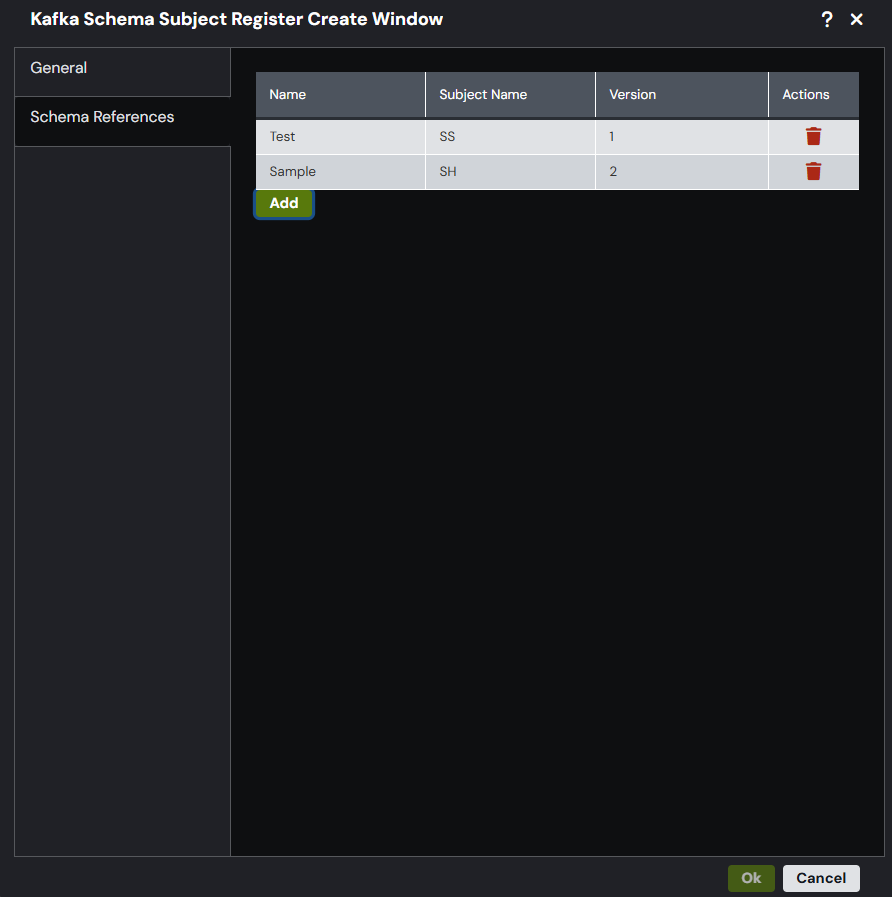892x897 pixels.
Task: Click the Subject Name column header
Action: pyautogui.click(x=510, y=94)
